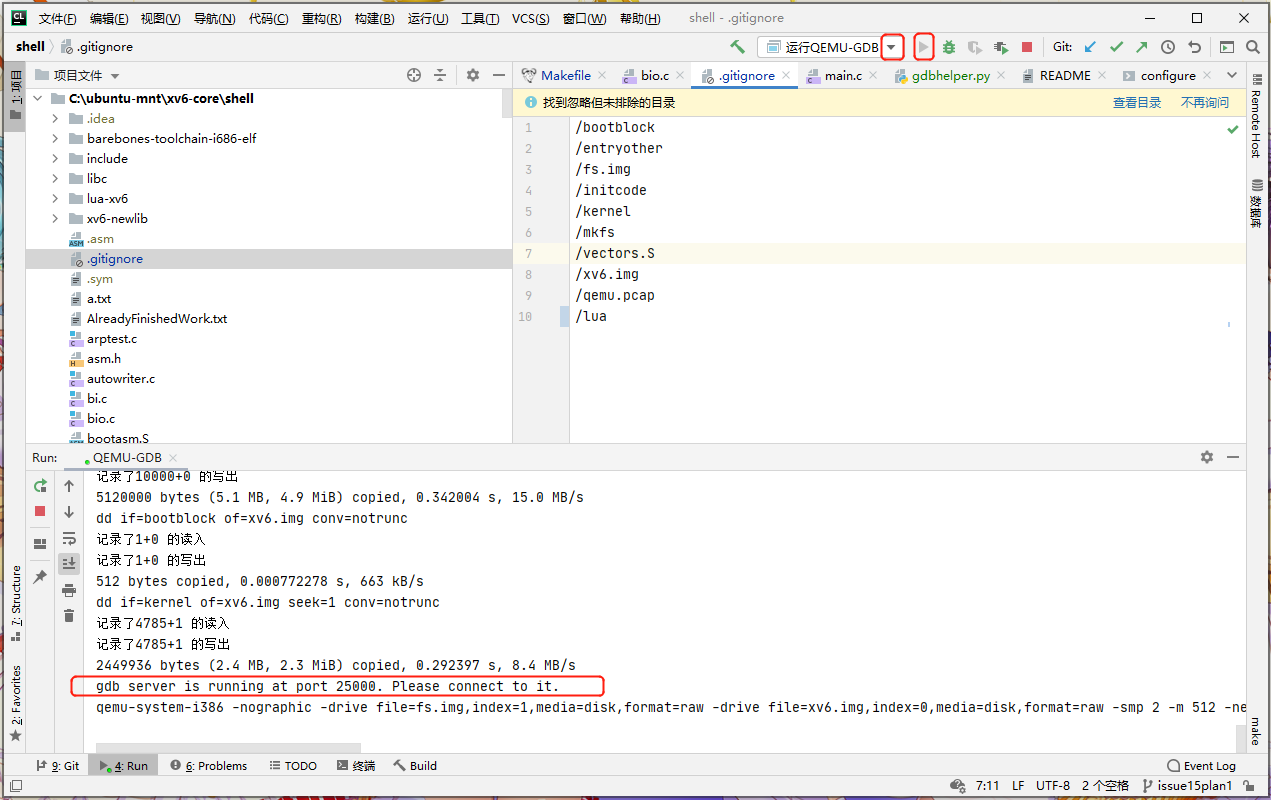This screenshot has height=800, width=1271.
Task: Click the Git commit checkmark icon
Action: (x=1116, y=47)
